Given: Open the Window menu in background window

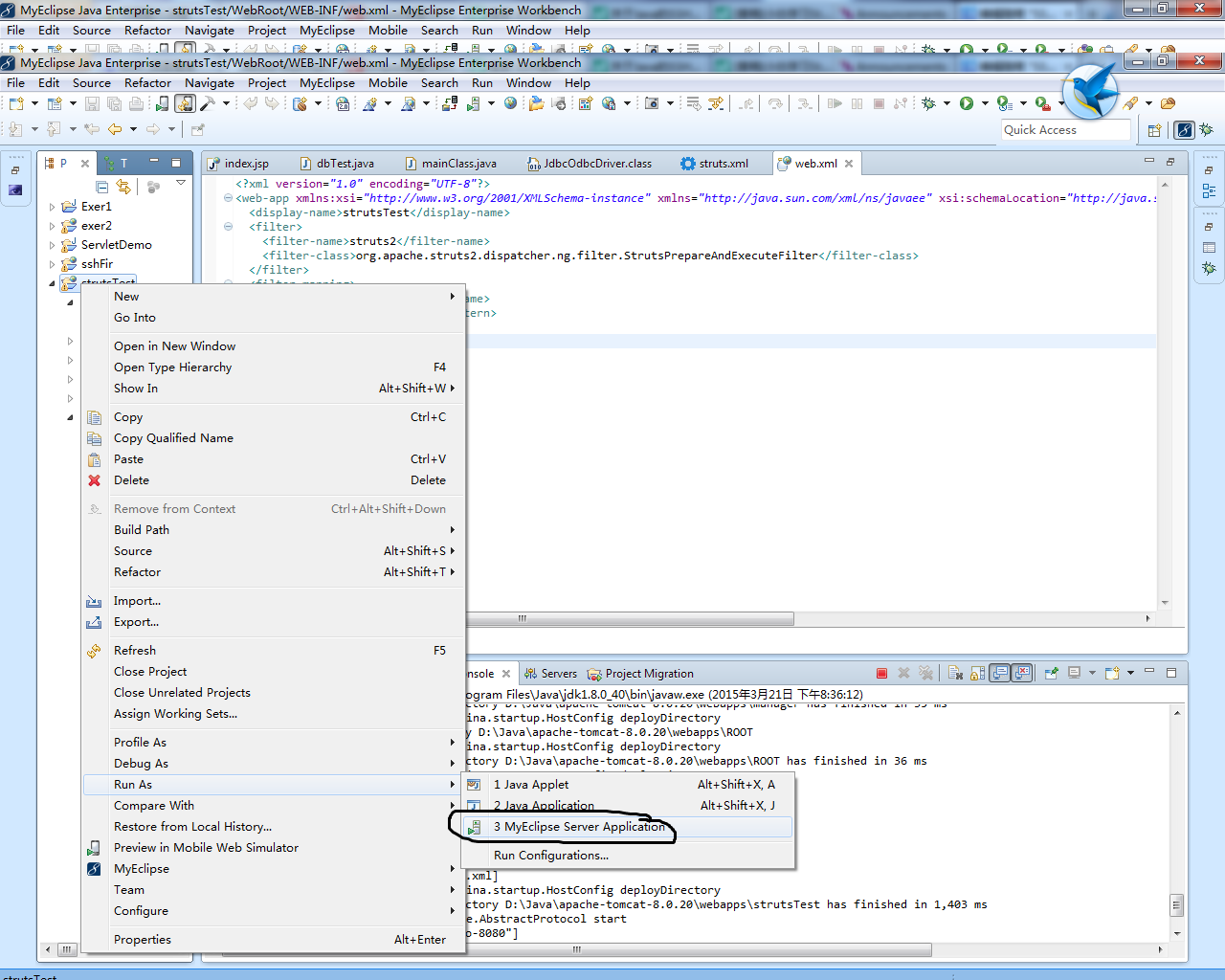Looking at the screenshot, I should (528, 30).
